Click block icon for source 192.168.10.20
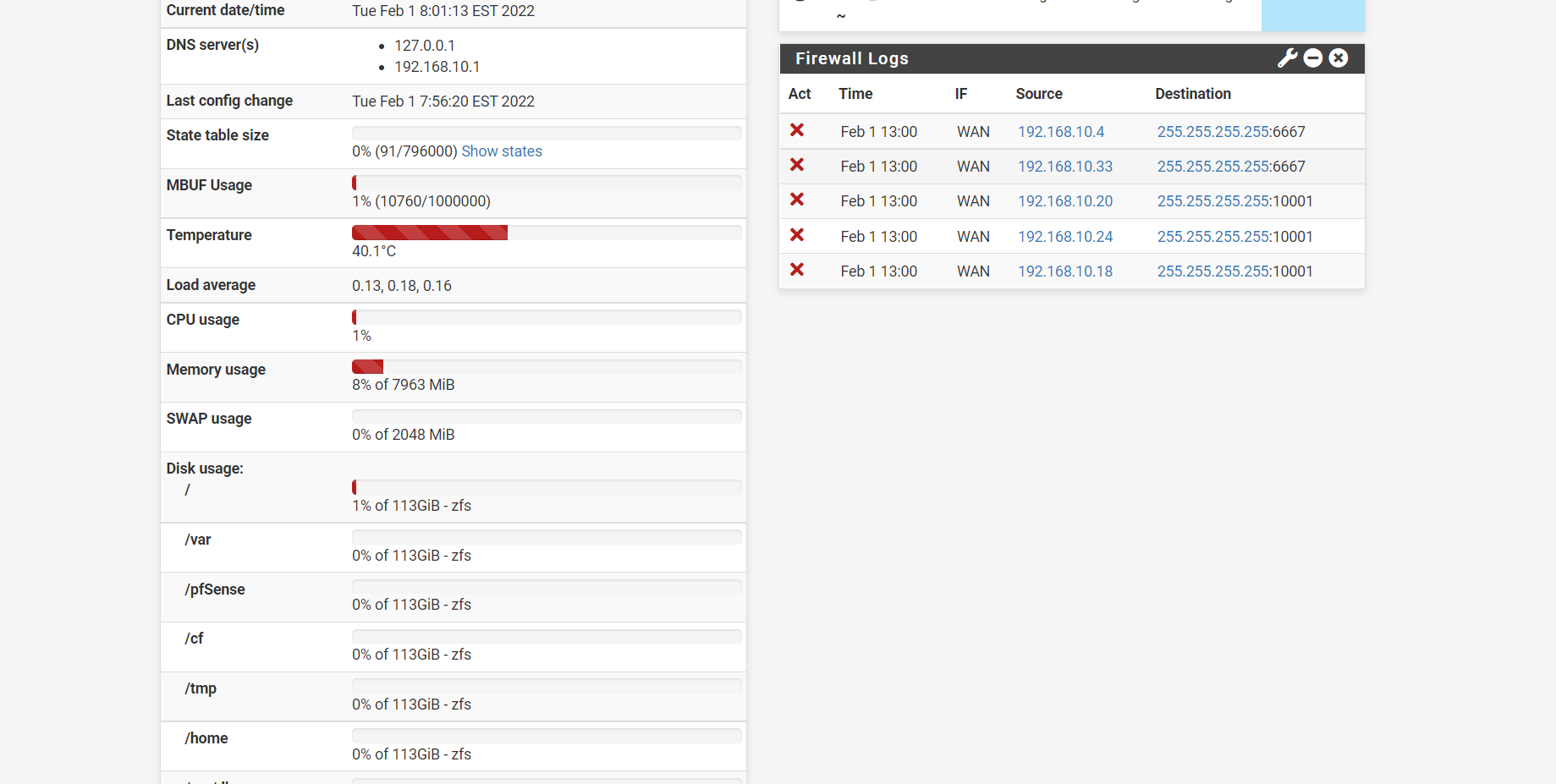 pos(797,200)
